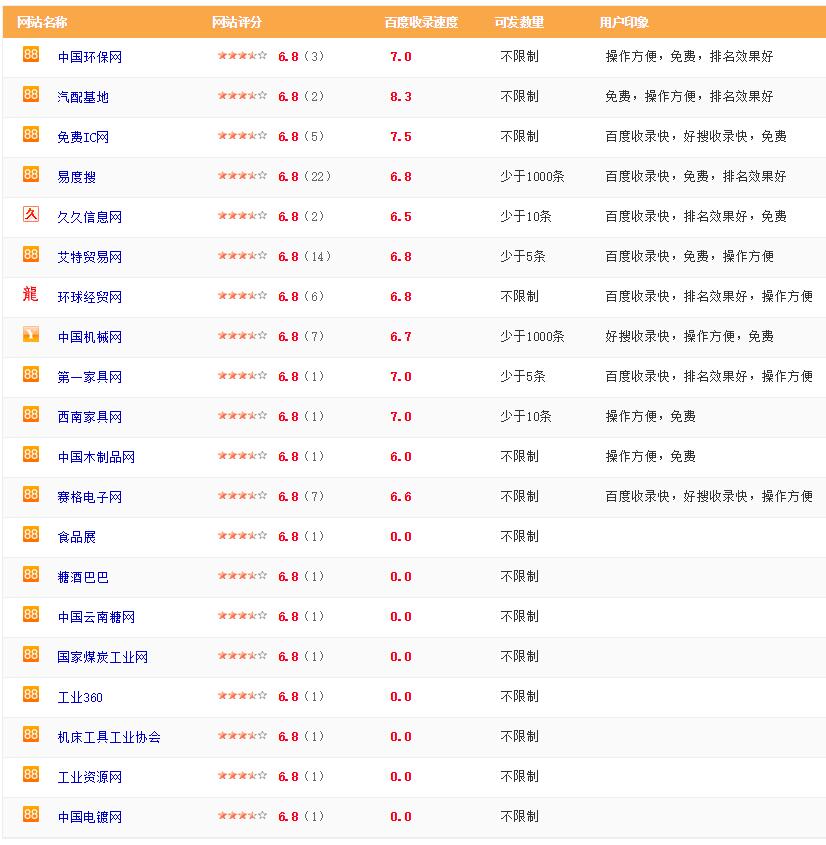Viewport: 826px width, 845px height.
Task: Visit the 工业360 link
Action: [80, 697]
